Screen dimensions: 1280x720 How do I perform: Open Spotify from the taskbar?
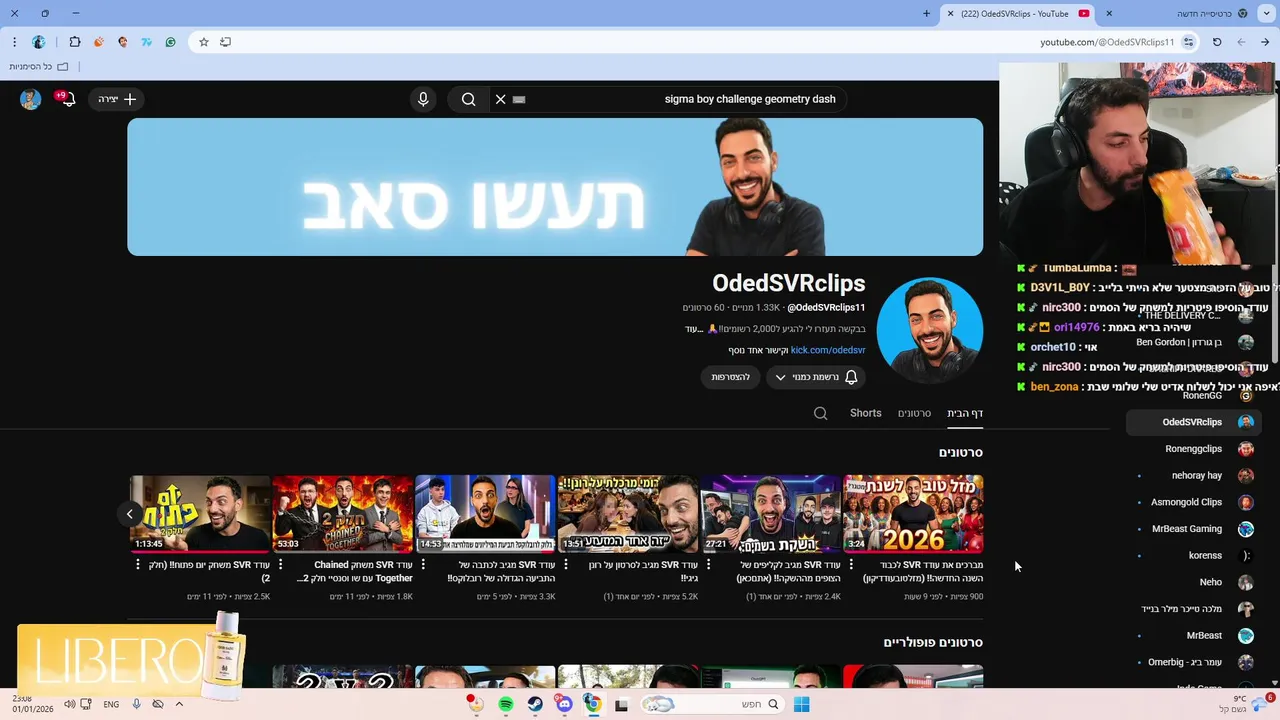(506, 704)
